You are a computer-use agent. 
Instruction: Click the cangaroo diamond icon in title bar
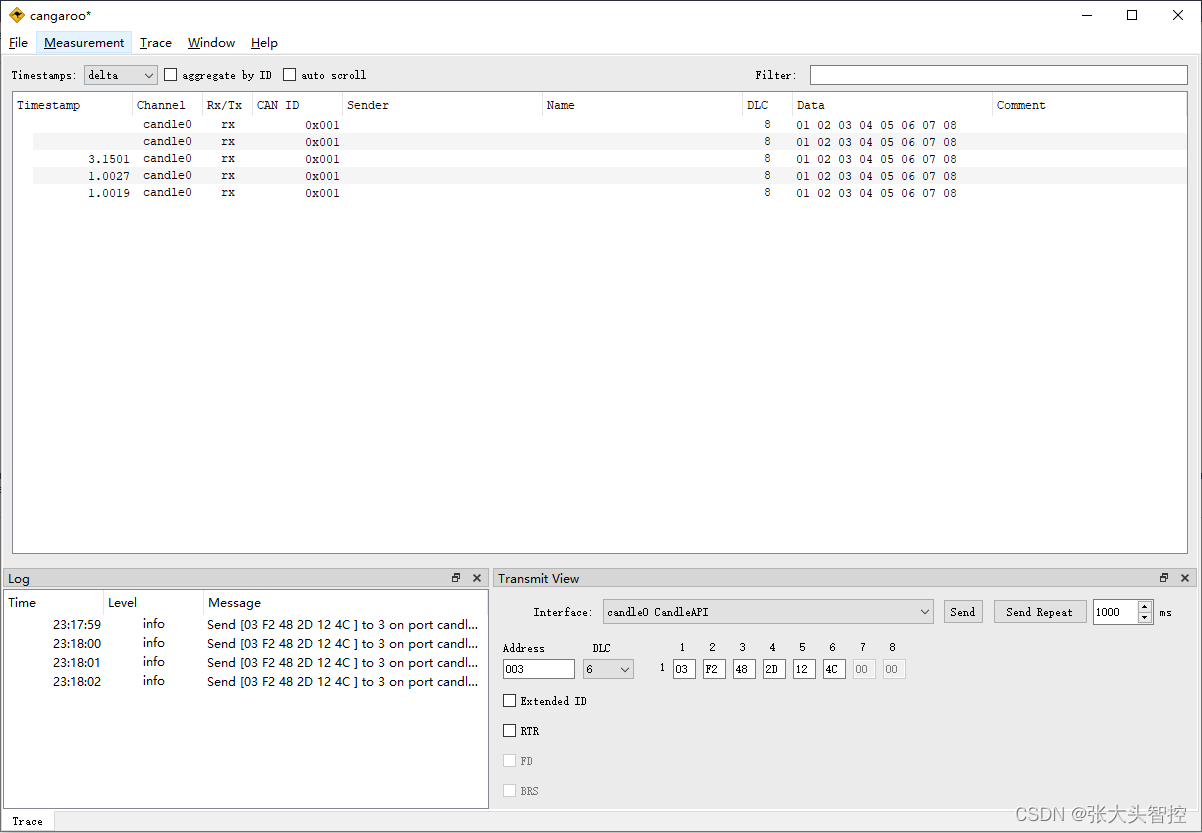point(15,15)
